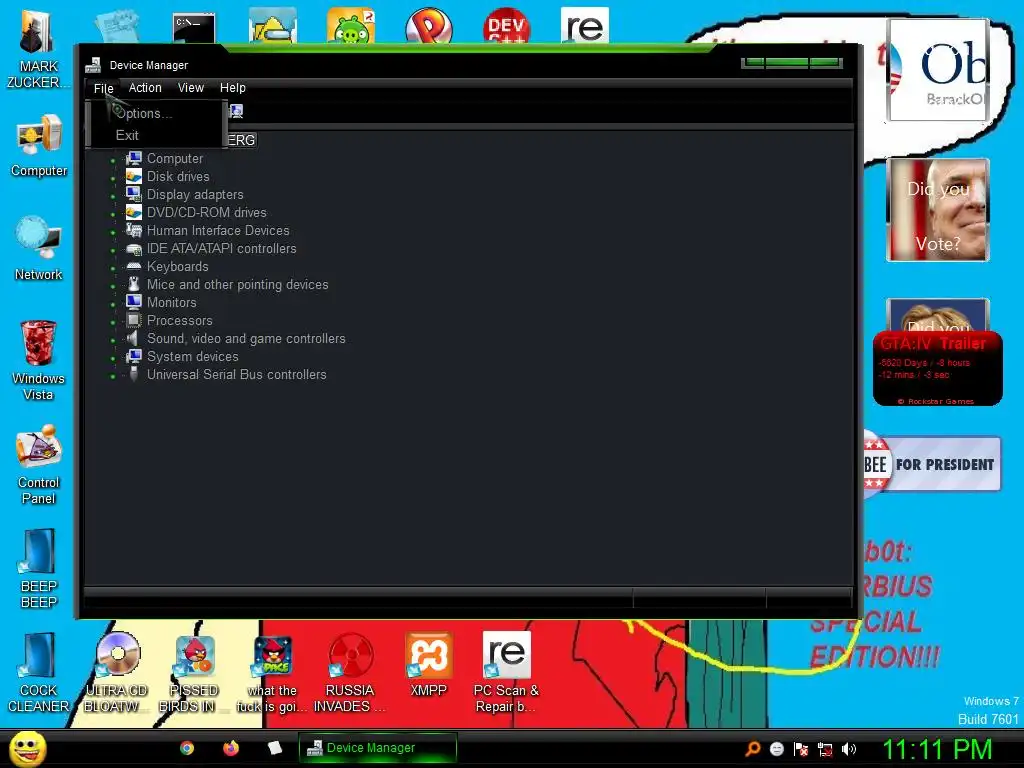1024x768 pixels.
Task: Select the Sound, video and game controllers speaker icon
Action: point(134,338)
